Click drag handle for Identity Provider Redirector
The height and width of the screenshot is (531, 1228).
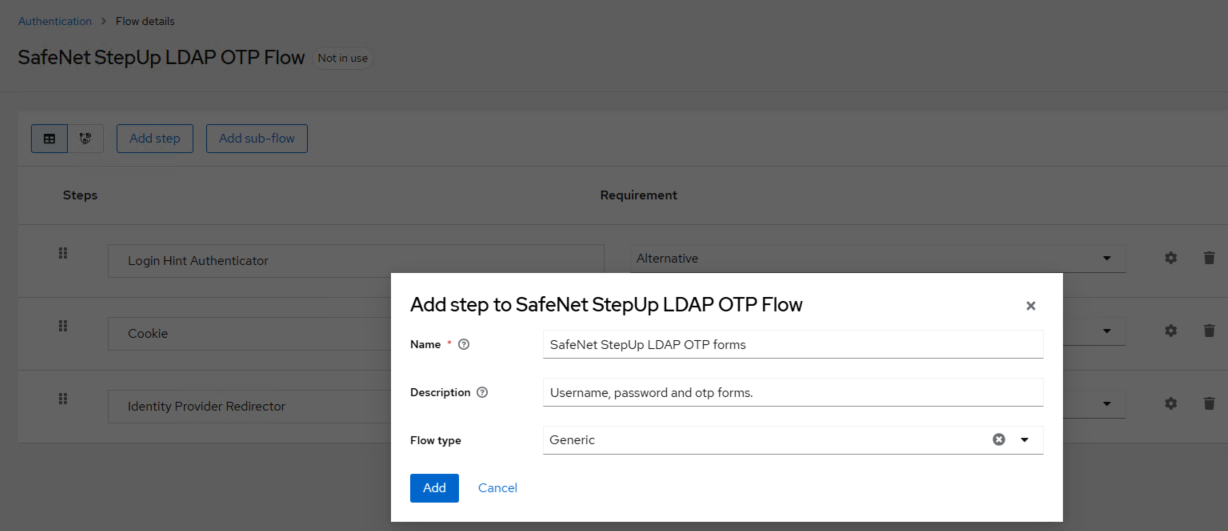click(x=63, y=399)
